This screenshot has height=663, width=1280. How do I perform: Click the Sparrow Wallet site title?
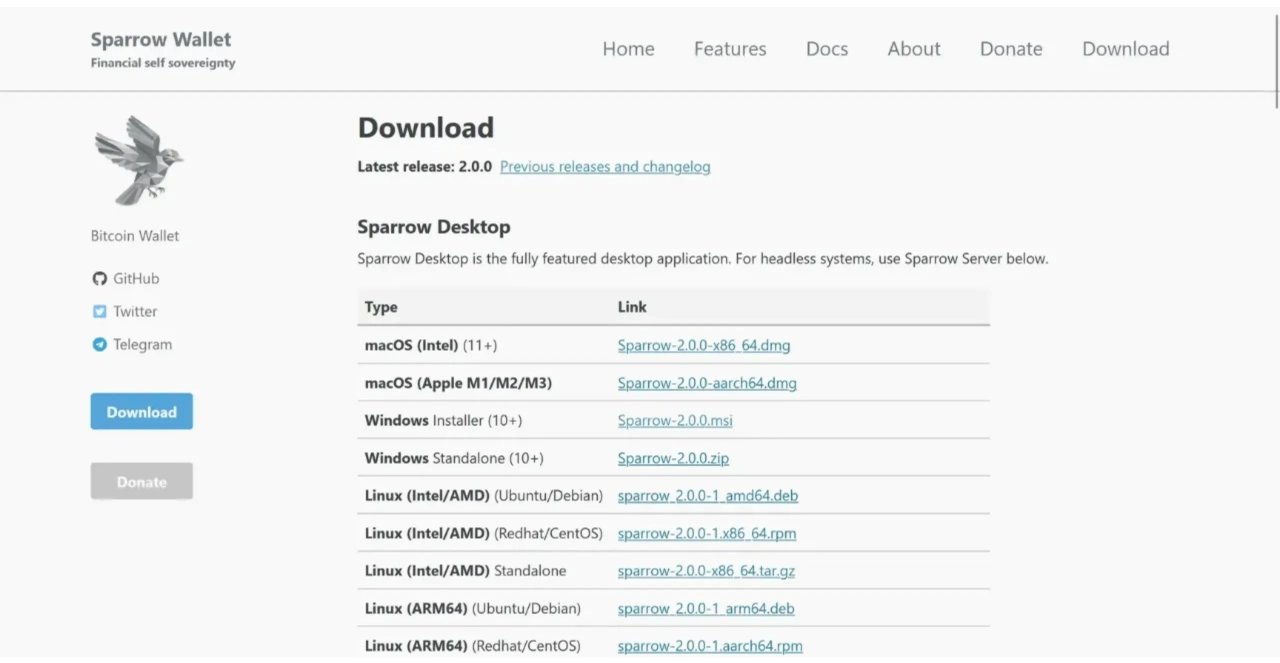coord(161,40)
